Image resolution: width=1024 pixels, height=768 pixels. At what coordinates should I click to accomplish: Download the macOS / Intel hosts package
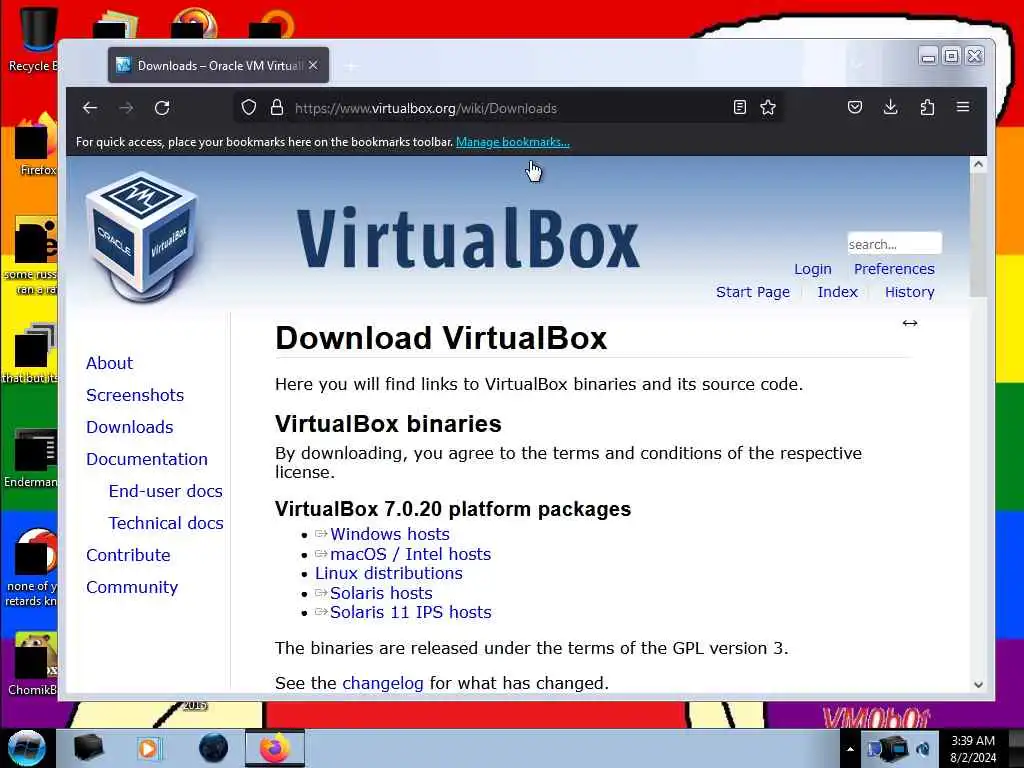click(x=410, y=554)
